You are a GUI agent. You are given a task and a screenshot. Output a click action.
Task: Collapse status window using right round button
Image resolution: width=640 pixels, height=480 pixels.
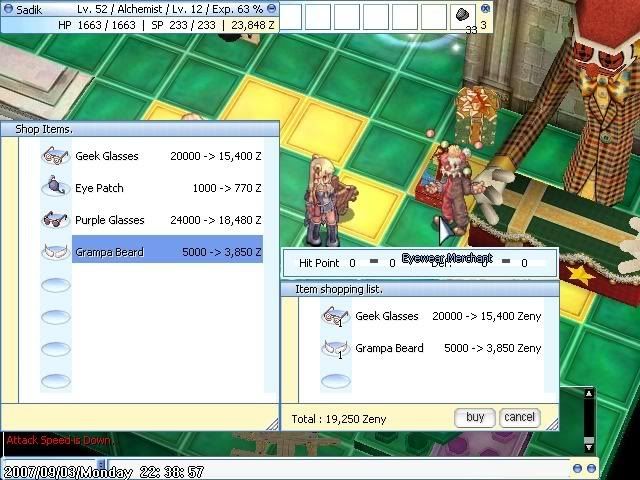[x=271, y=8]
